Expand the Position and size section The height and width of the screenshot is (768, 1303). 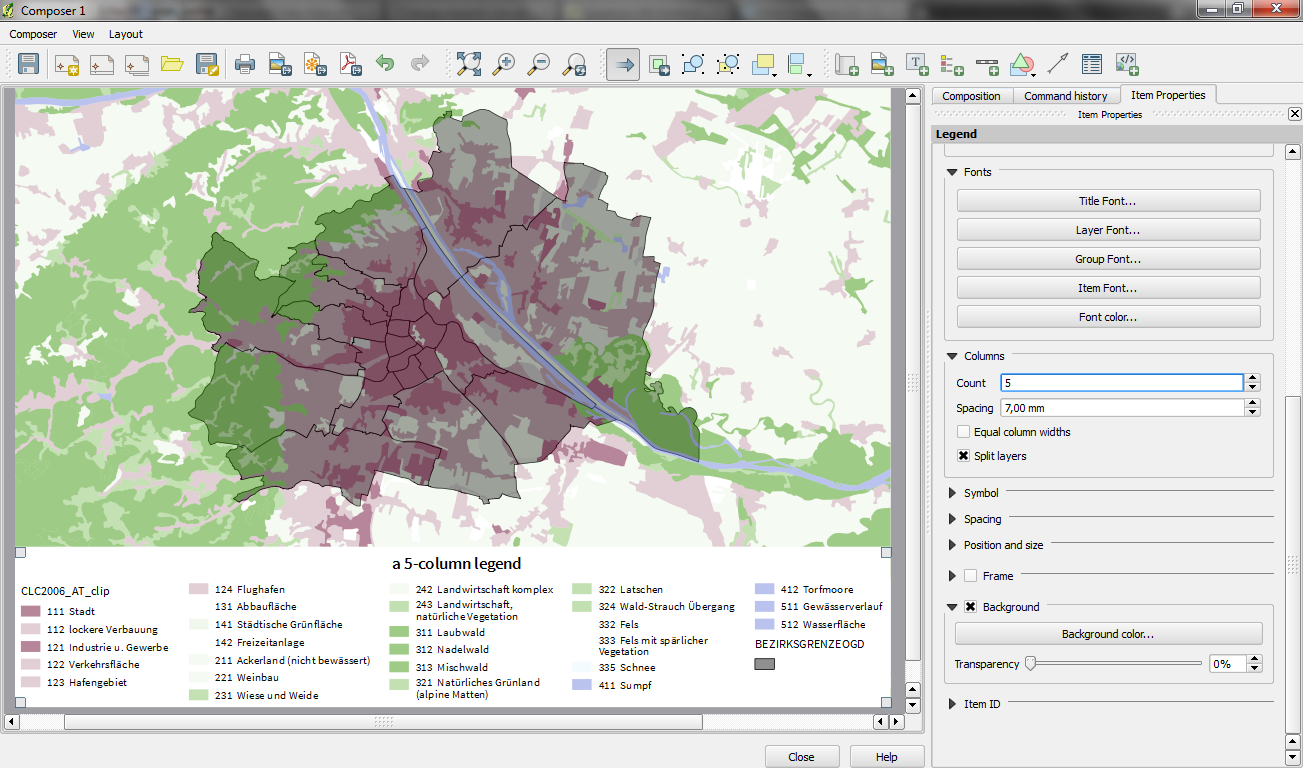952,545
